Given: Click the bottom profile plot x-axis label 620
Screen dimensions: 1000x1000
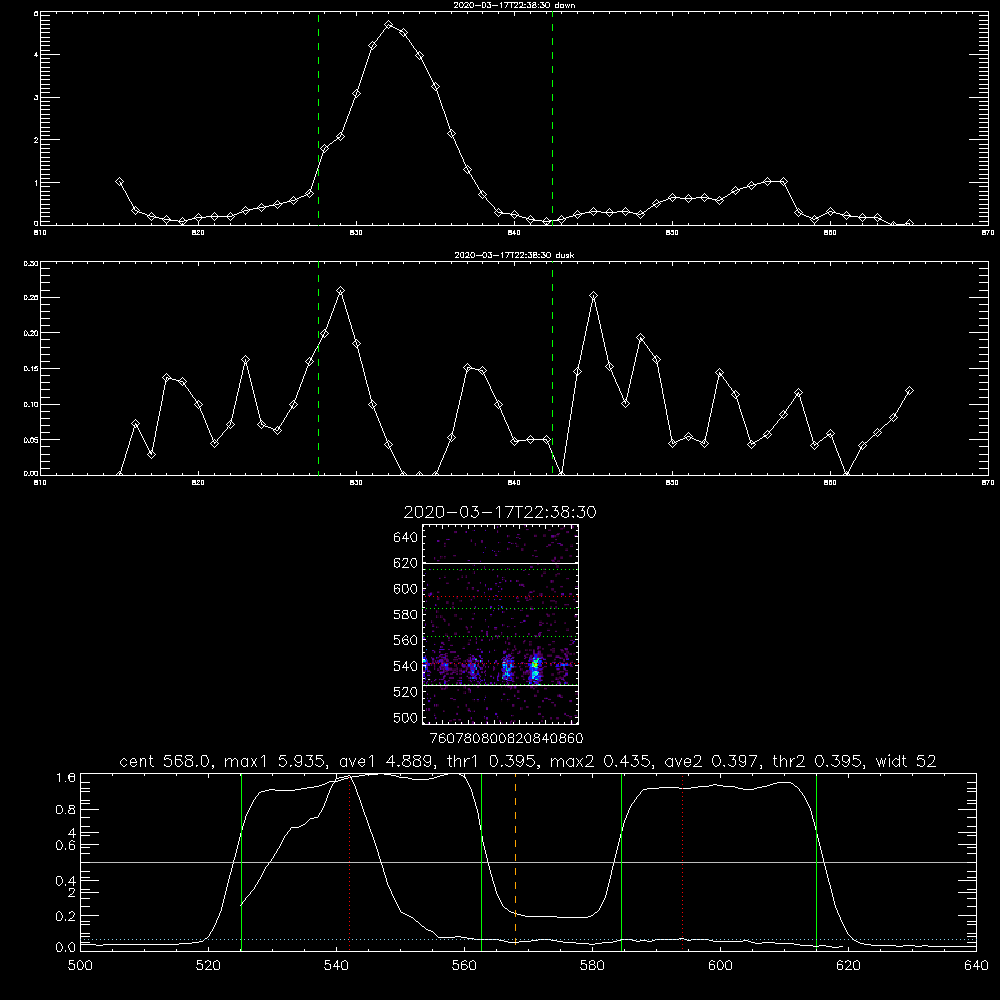Looking at the screenshot, I should [x=848, y=966].
